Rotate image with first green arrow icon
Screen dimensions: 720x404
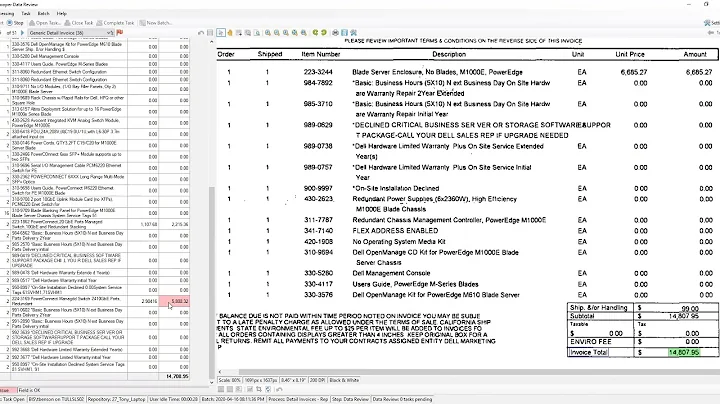315,33
